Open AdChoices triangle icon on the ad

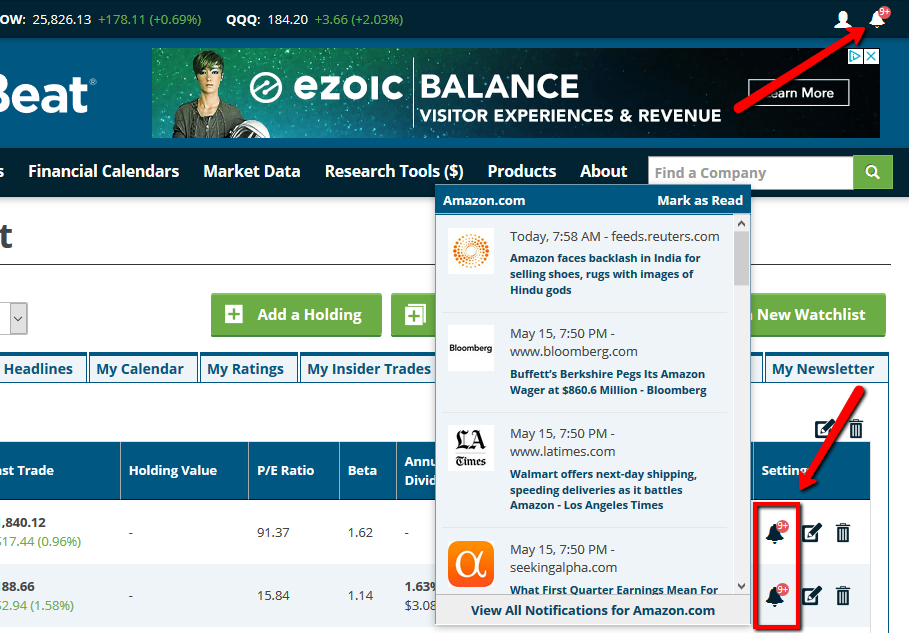pos(856,56)
